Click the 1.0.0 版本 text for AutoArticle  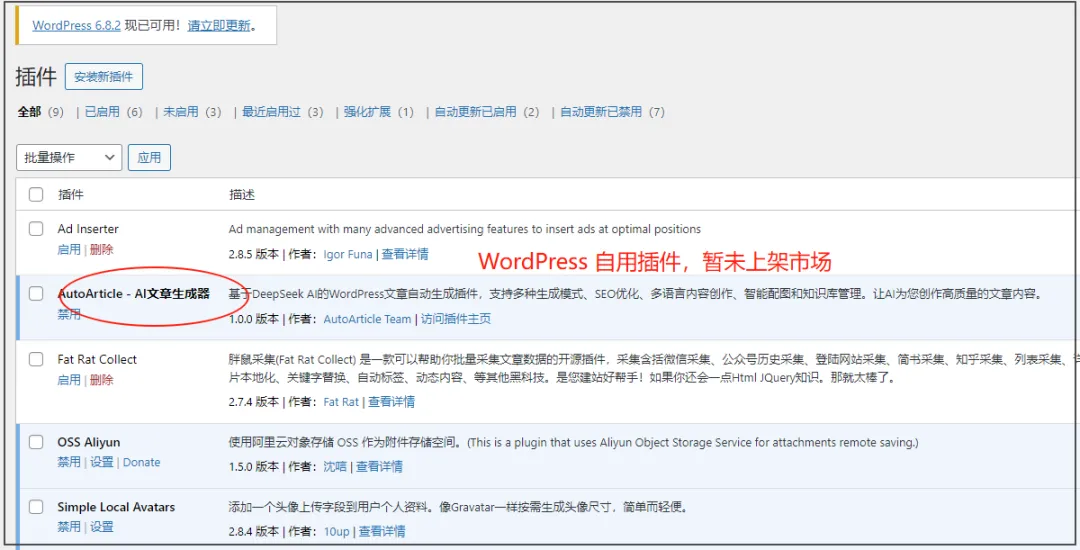tap(253, 319)
